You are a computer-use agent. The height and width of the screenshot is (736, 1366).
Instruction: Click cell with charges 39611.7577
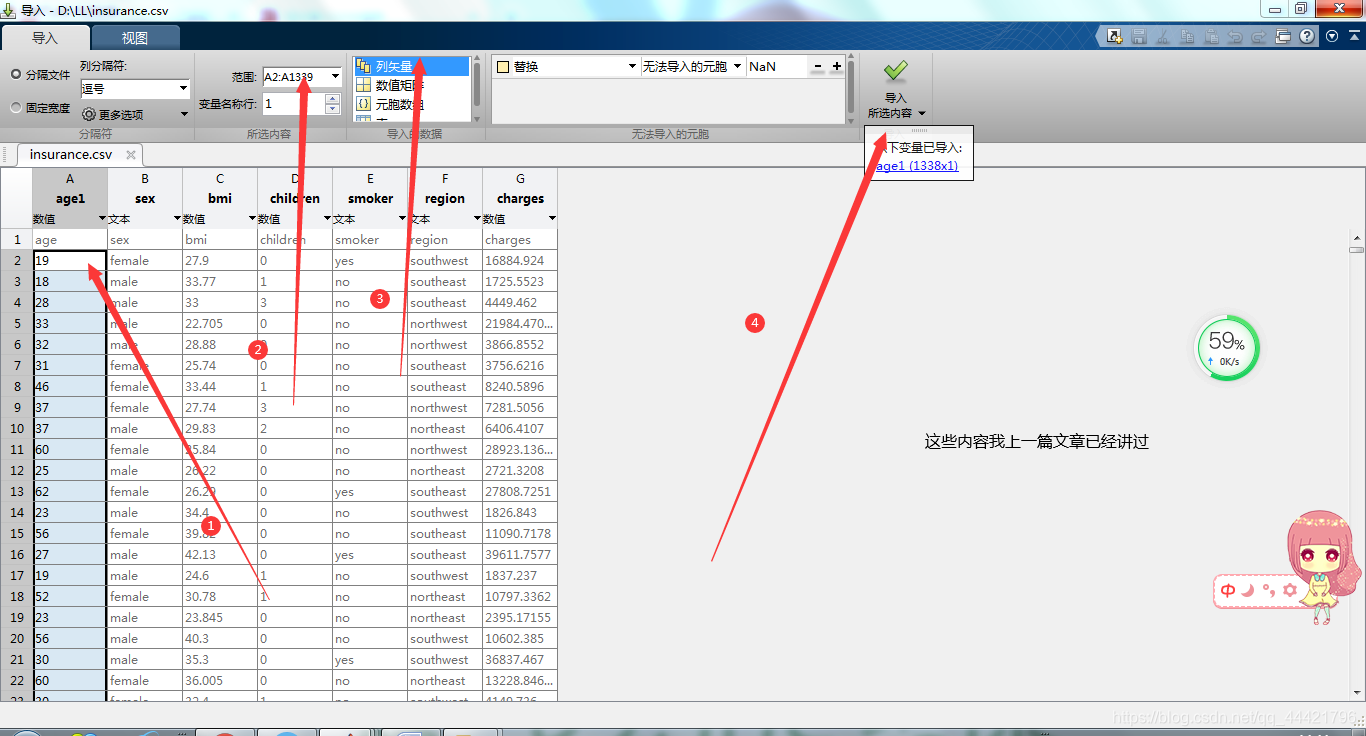tap(520, 554)
